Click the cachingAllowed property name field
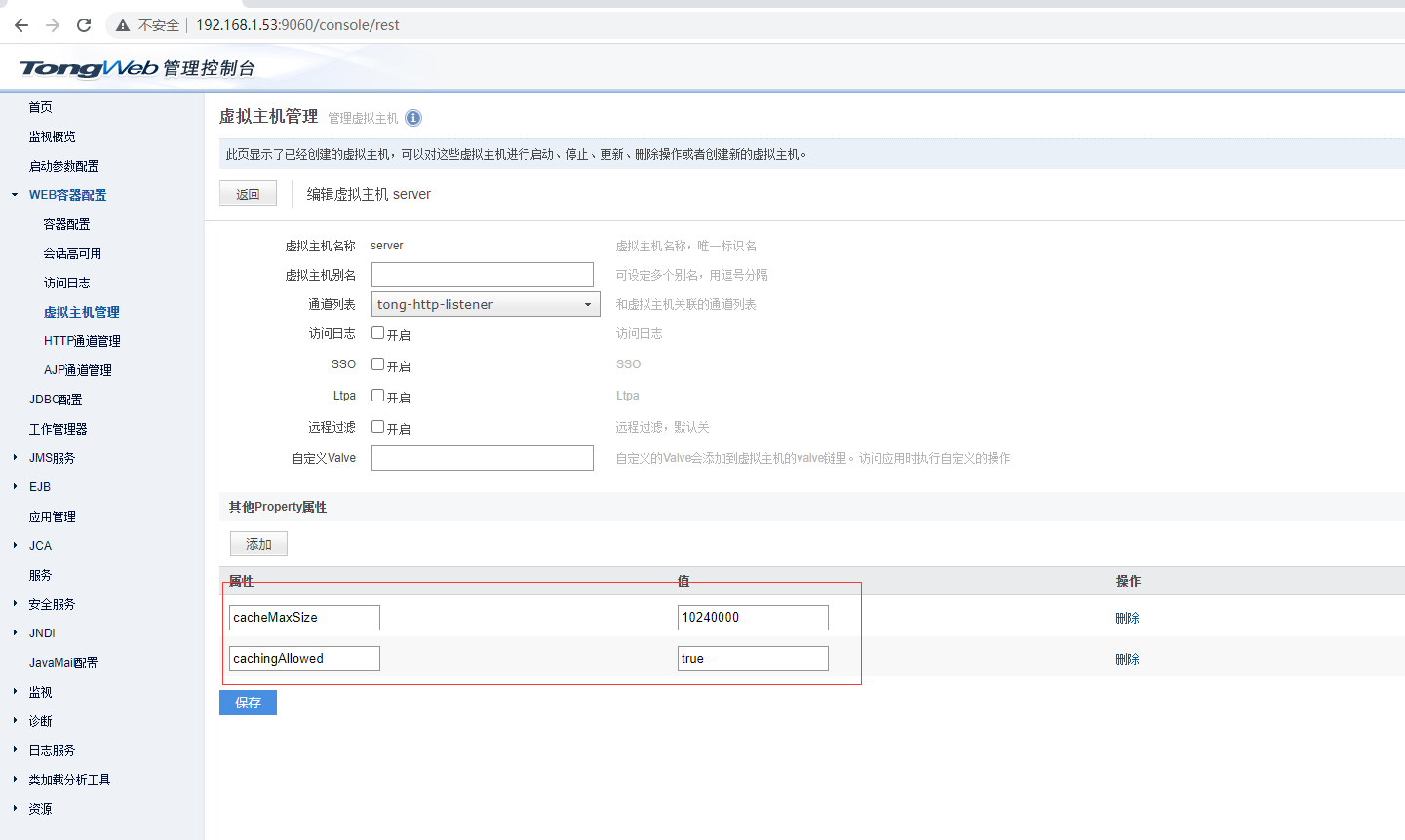The width and height of the screenshot is (1405, 840). [304, 659]
